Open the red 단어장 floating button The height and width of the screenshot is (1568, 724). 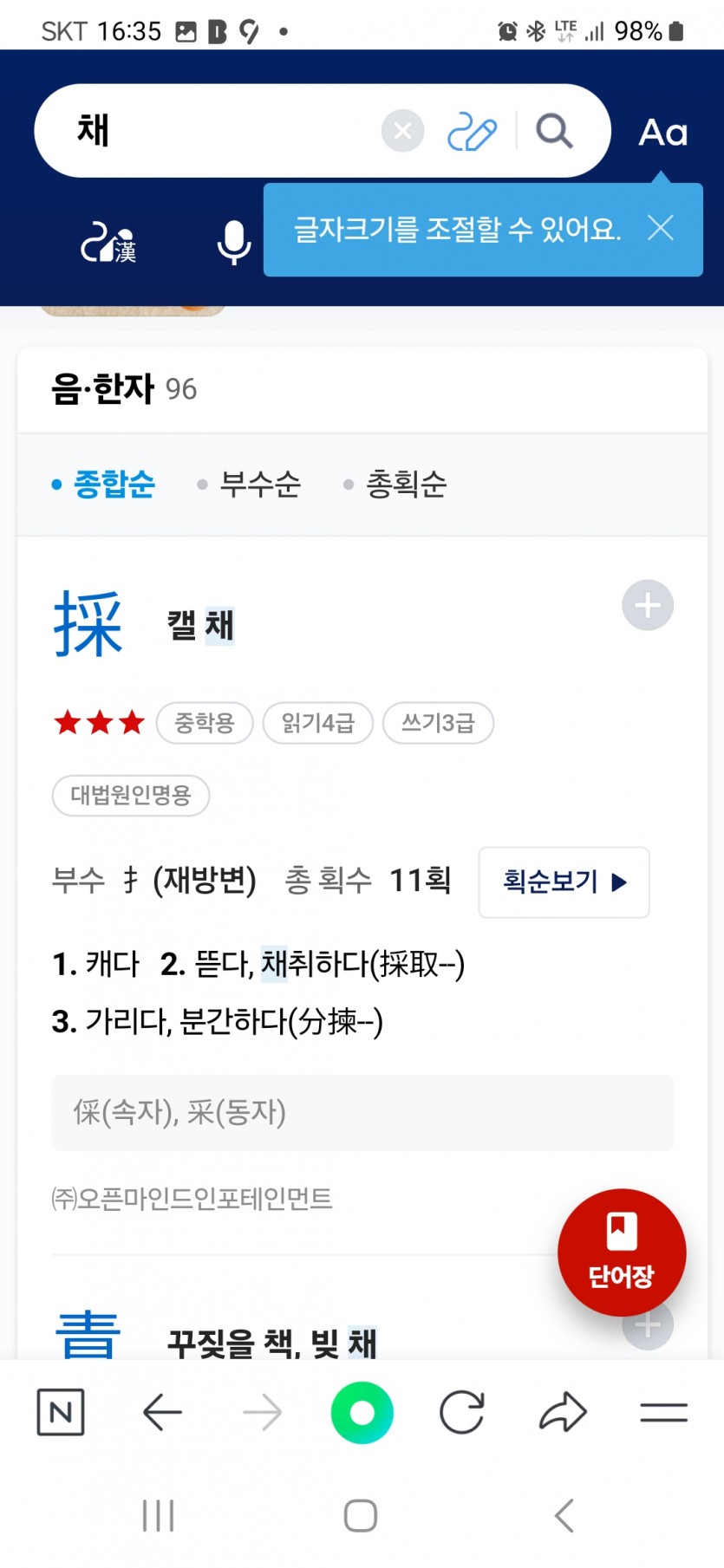[x=622, y=1252]
